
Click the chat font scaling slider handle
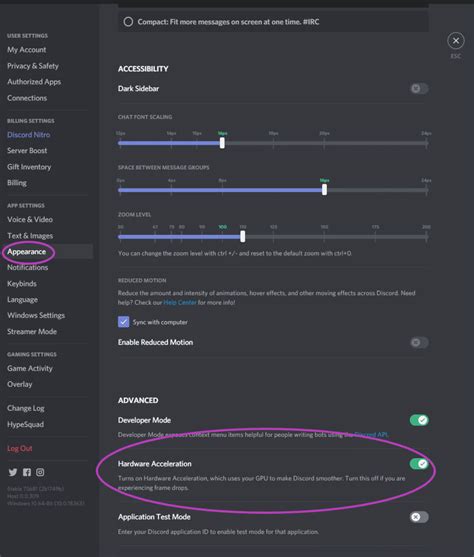[x=222, y=143]
